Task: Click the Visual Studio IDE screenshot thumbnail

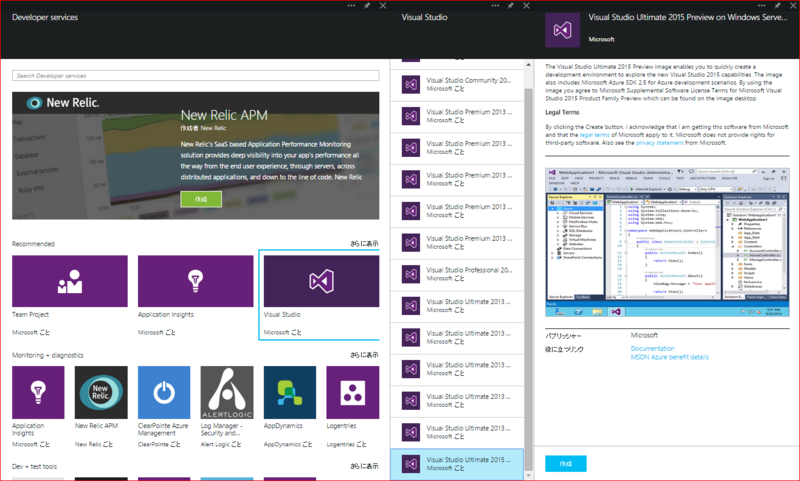Action: [x=667, y=242]
